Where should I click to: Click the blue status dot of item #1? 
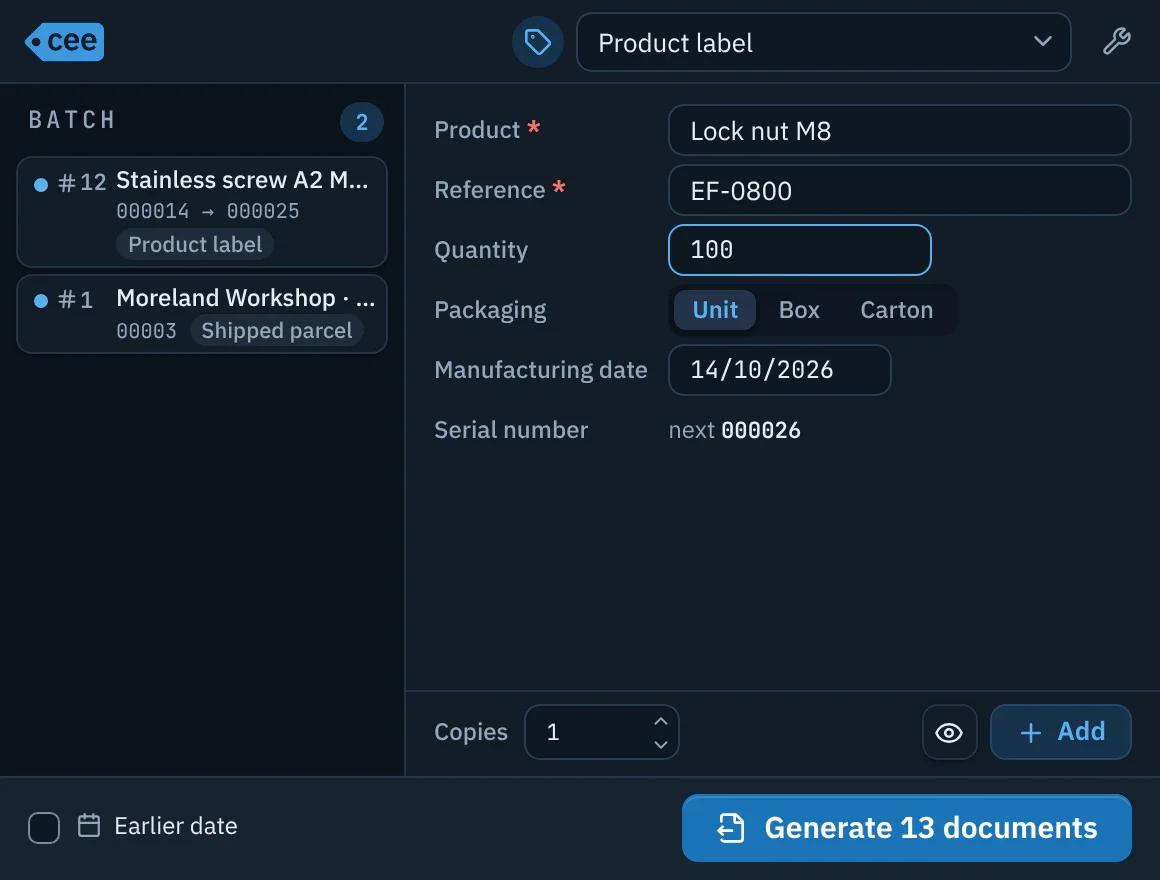tap(41, 300)
